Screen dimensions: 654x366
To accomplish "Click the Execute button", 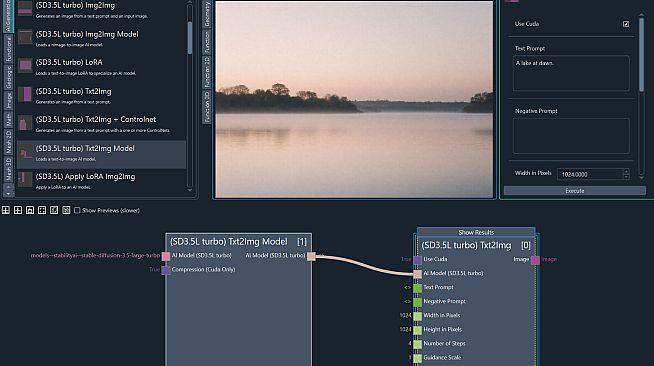I will point(574,191).
